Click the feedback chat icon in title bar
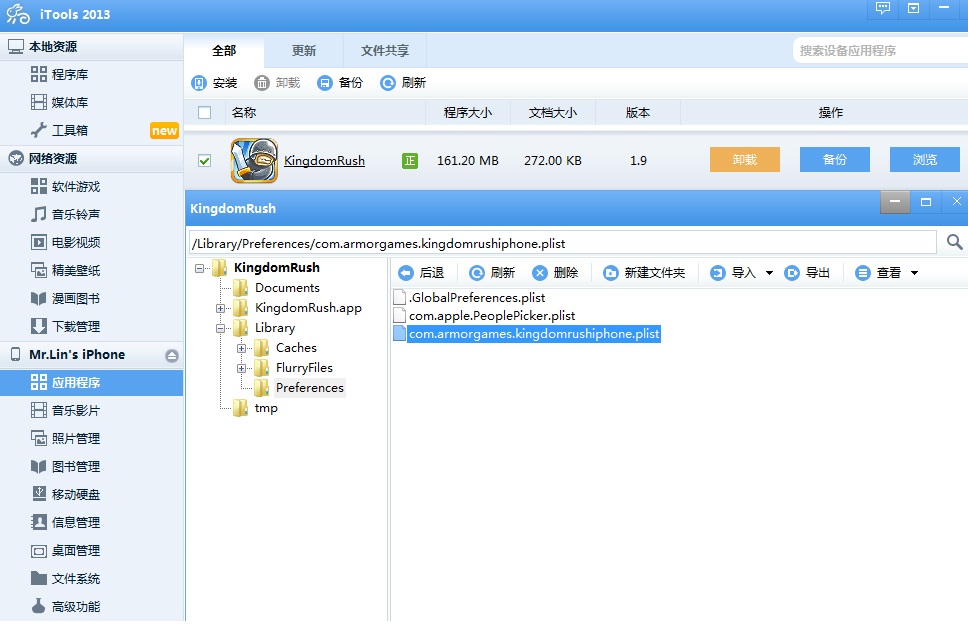Screen dimensions: 968x624 click(883, 8)
